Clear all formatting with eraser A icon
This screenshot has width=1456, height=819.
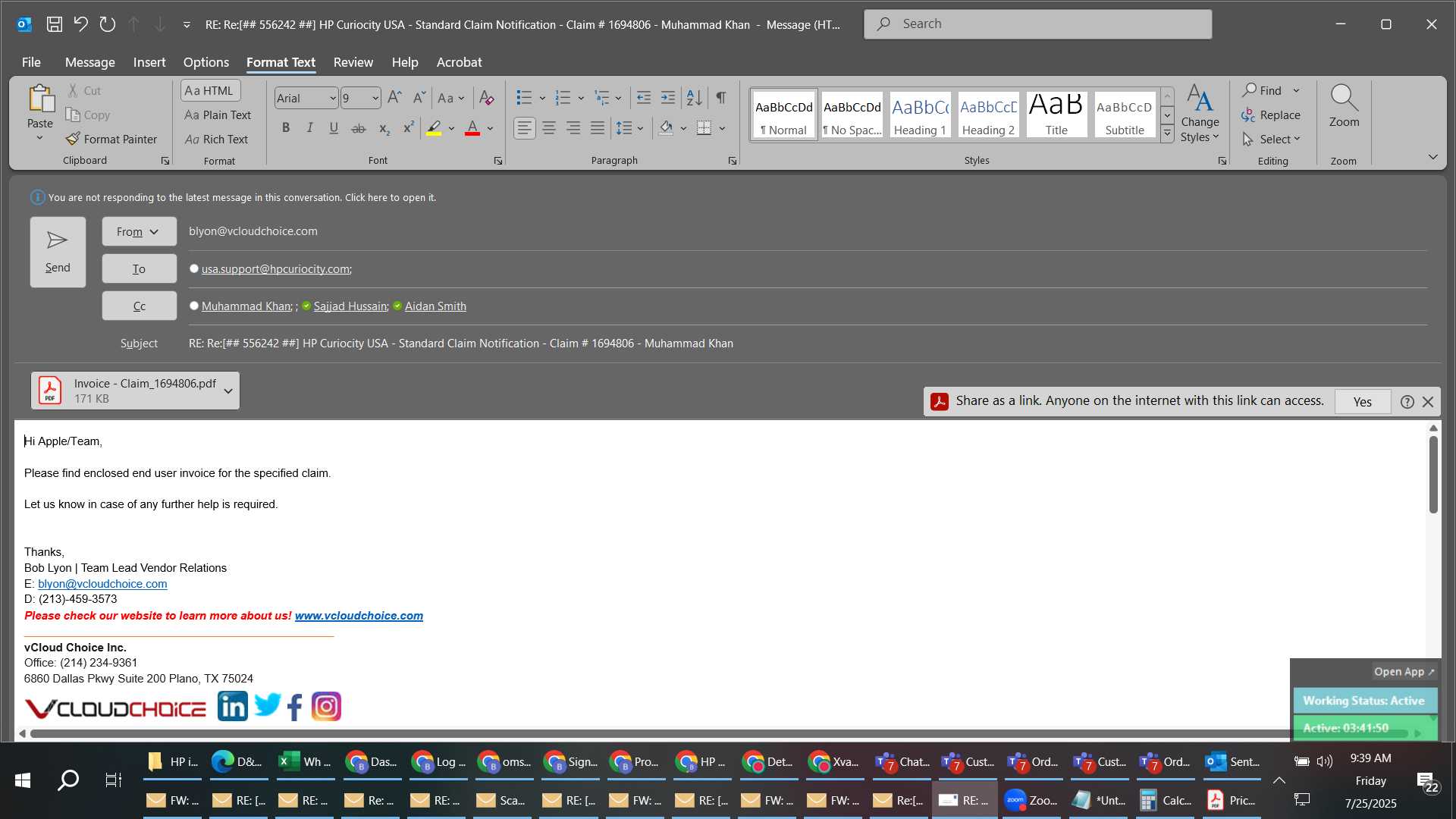[x=487, y=98]
